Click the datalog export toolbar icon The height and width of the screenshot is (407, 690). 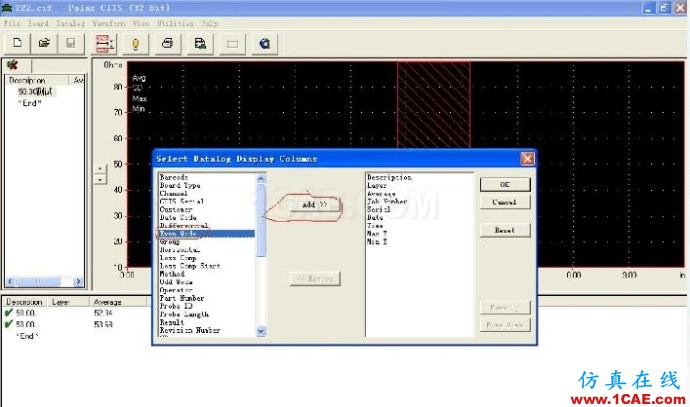pos(200,44)
